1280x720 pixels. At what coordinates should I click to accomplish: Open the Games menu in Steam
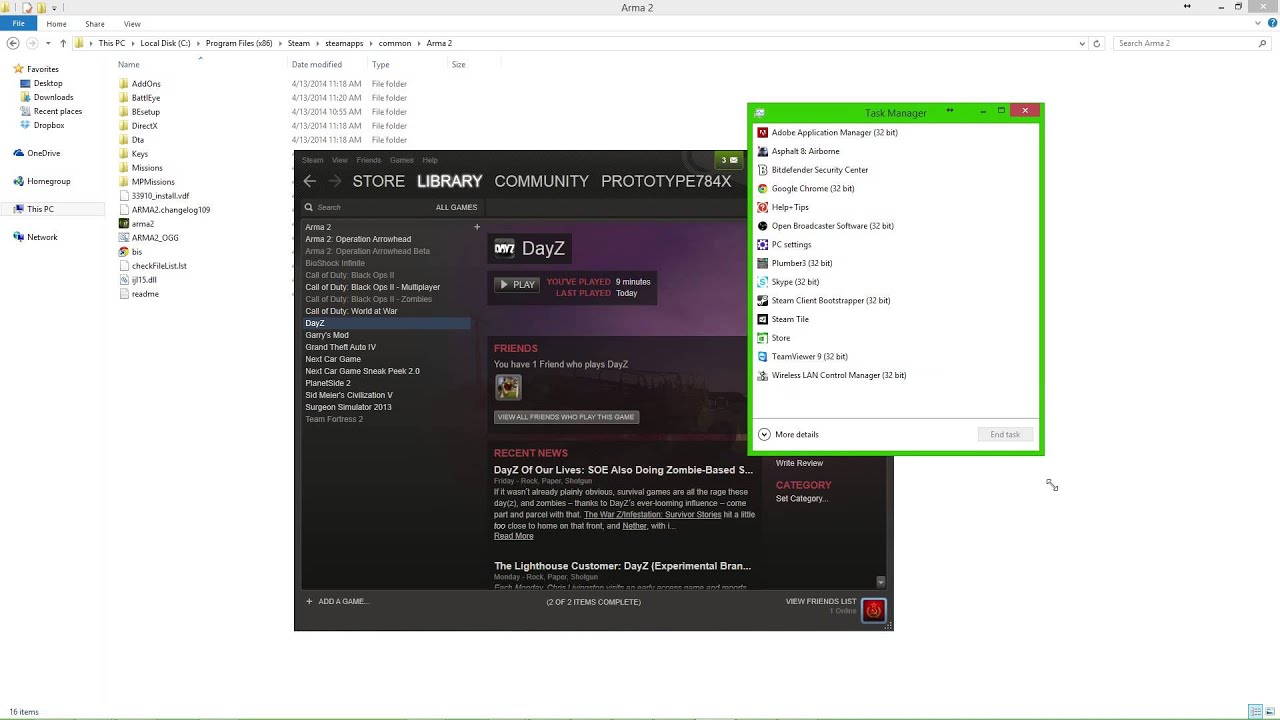point(401,160)
